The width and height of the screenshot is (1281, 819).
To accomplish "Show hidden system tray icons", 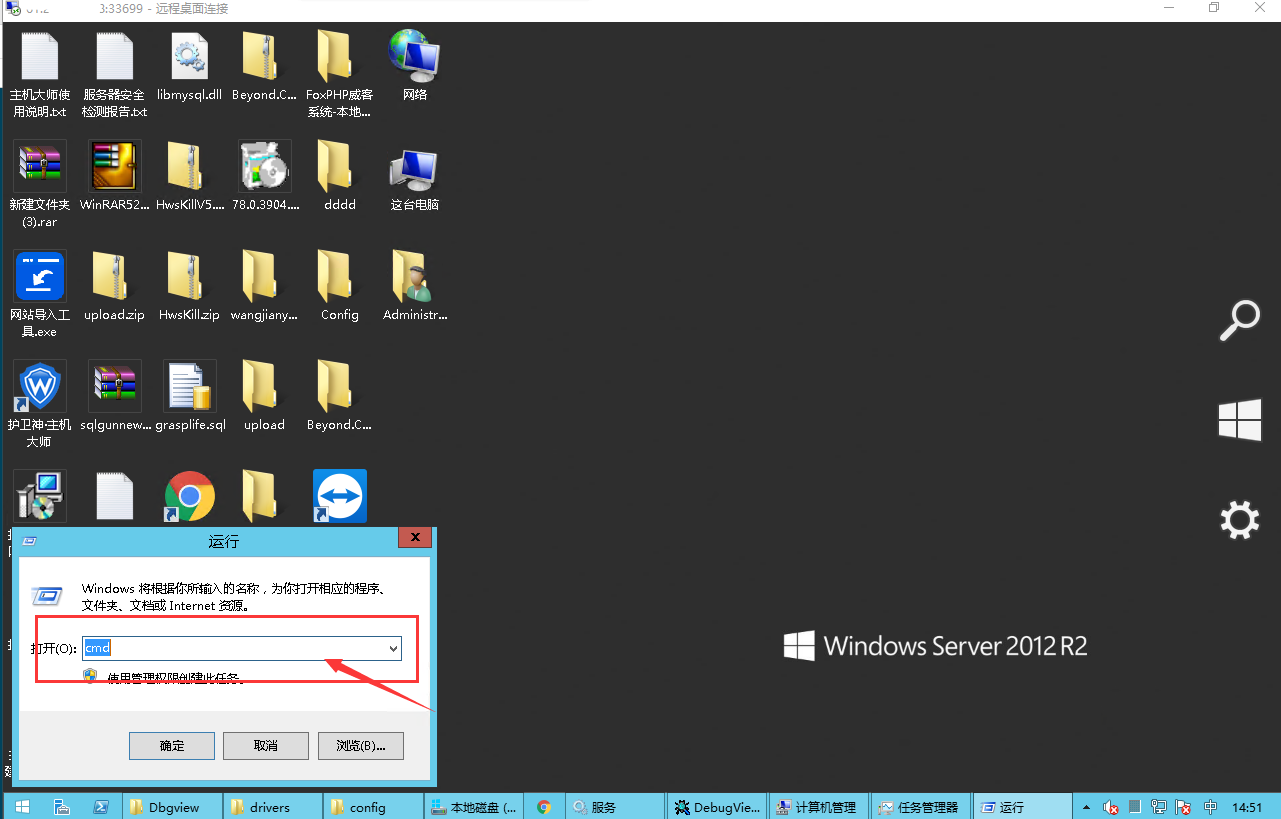I will click(1087, 807).
